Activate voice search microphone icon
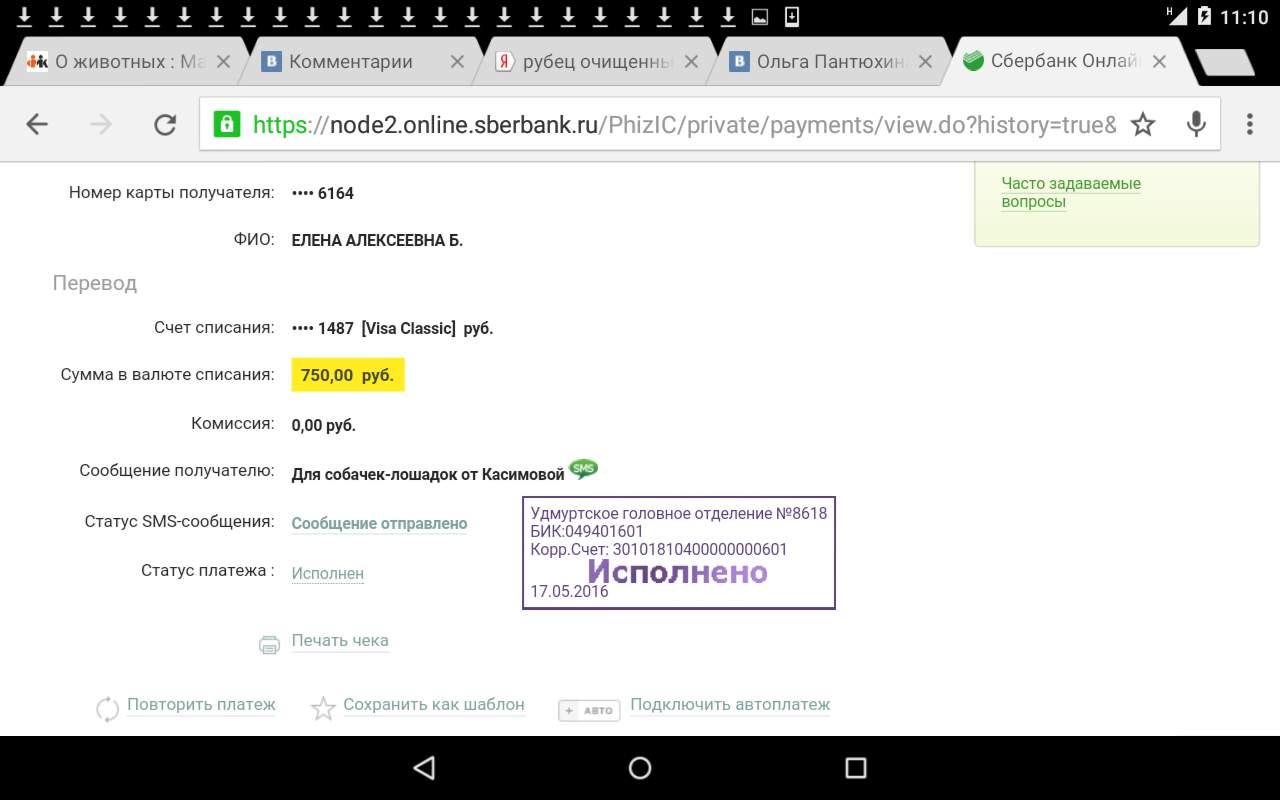This screenshot has height=800, width=1280. (1195, 124)
